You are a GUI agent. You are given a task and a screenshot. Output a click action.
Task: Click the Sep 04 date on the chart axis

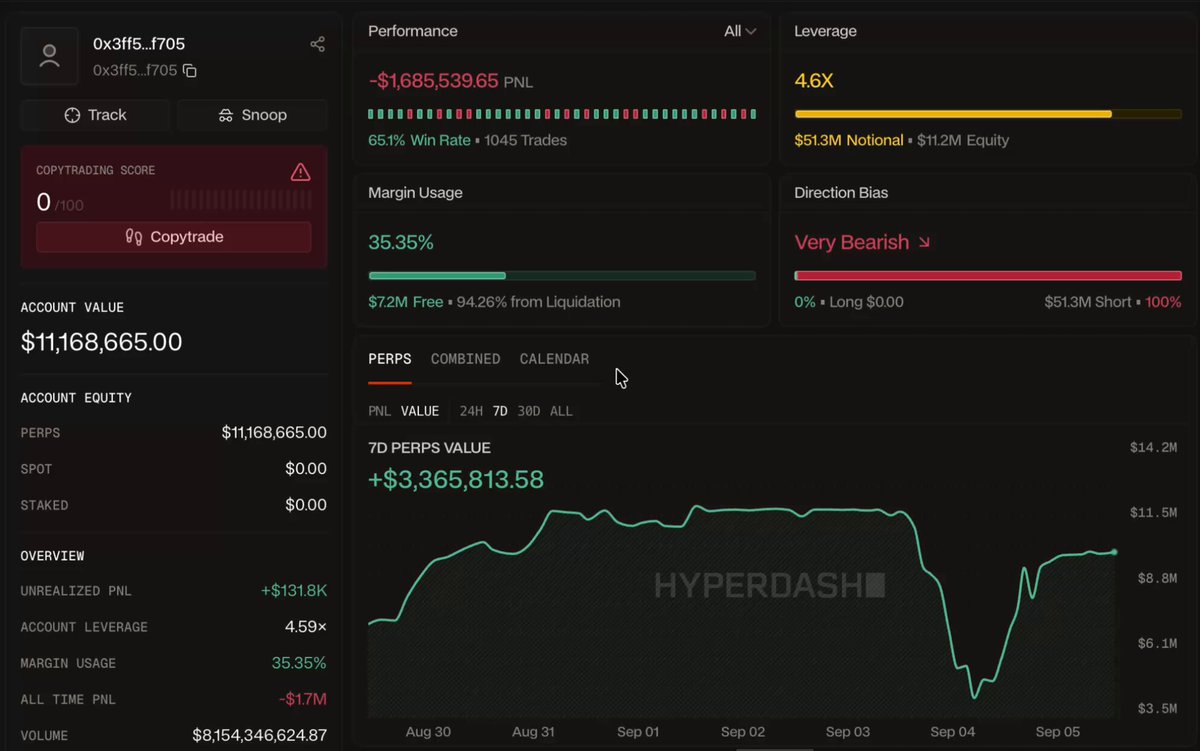tap(952, 732)
